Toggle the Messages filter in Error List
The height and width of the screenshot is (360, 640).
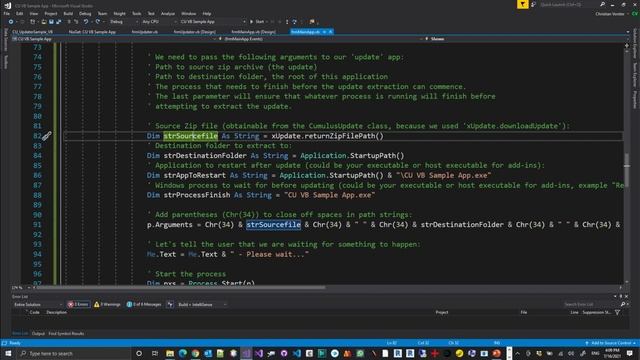[x=144, y=304]
